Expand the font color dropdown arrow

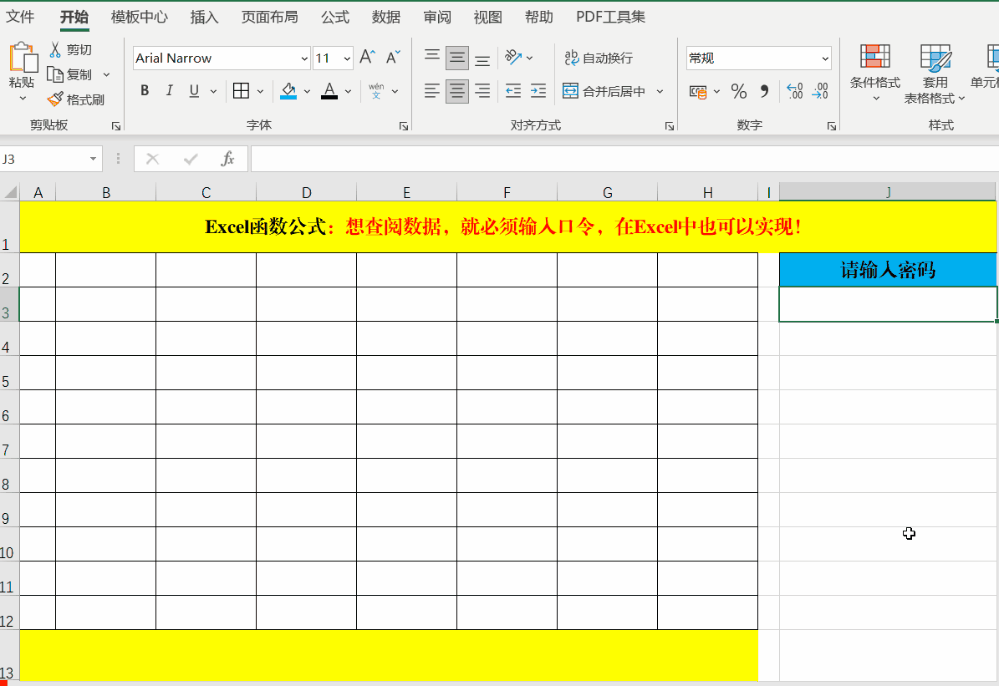pos(348,92)
